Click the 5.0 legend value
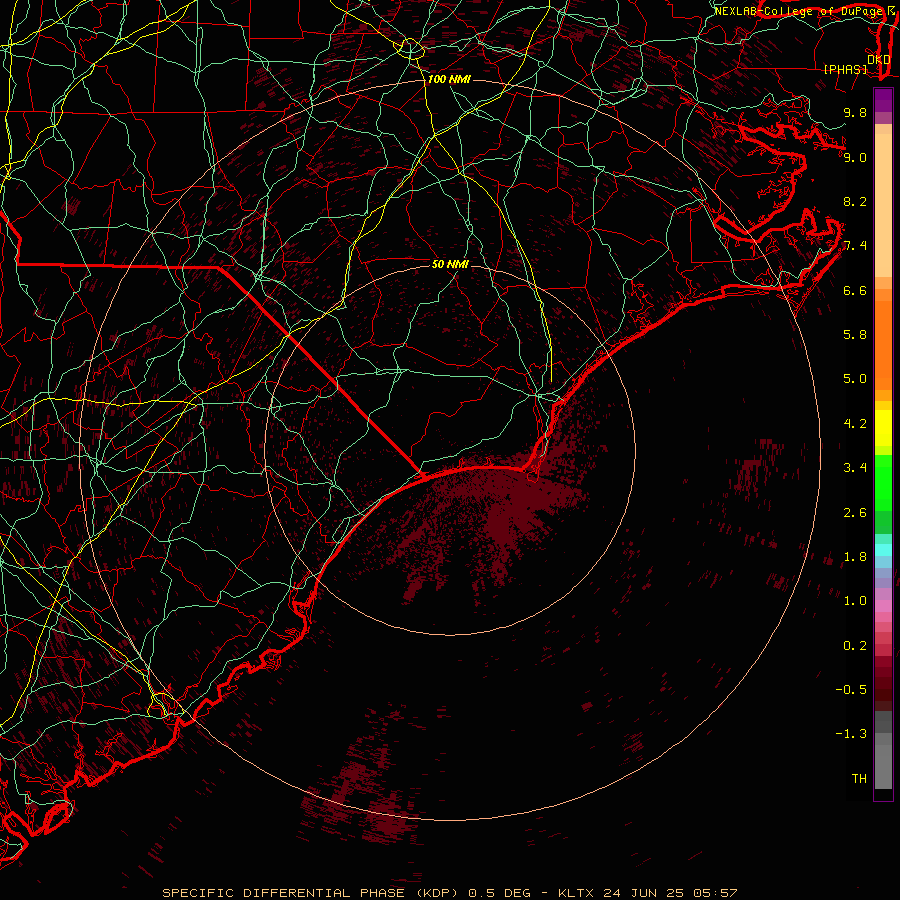 point(855,379)
